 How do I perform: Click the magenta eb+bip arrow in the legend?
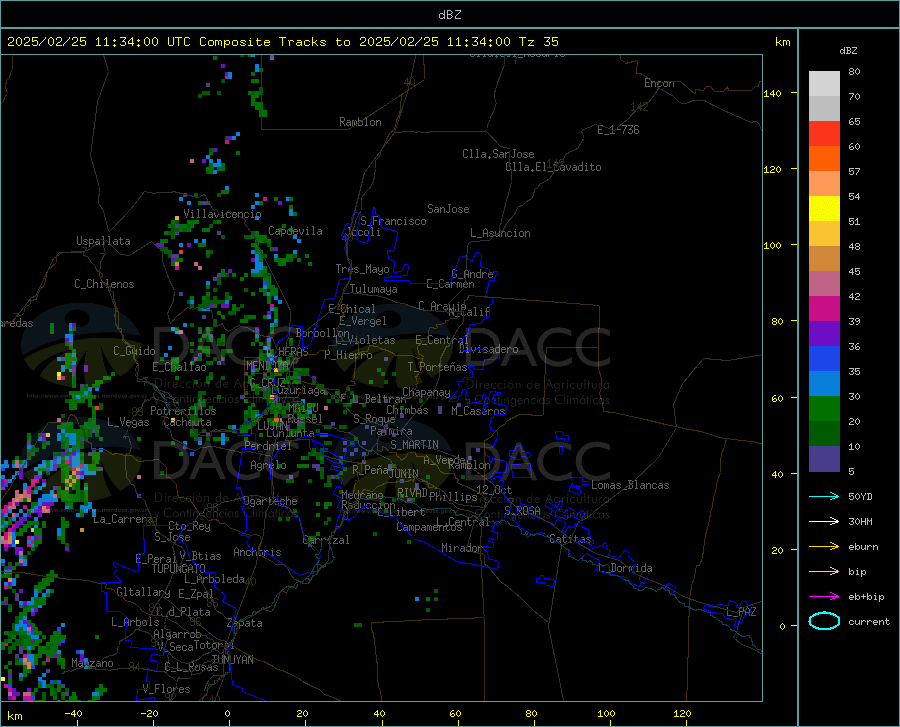coord(824,597)
